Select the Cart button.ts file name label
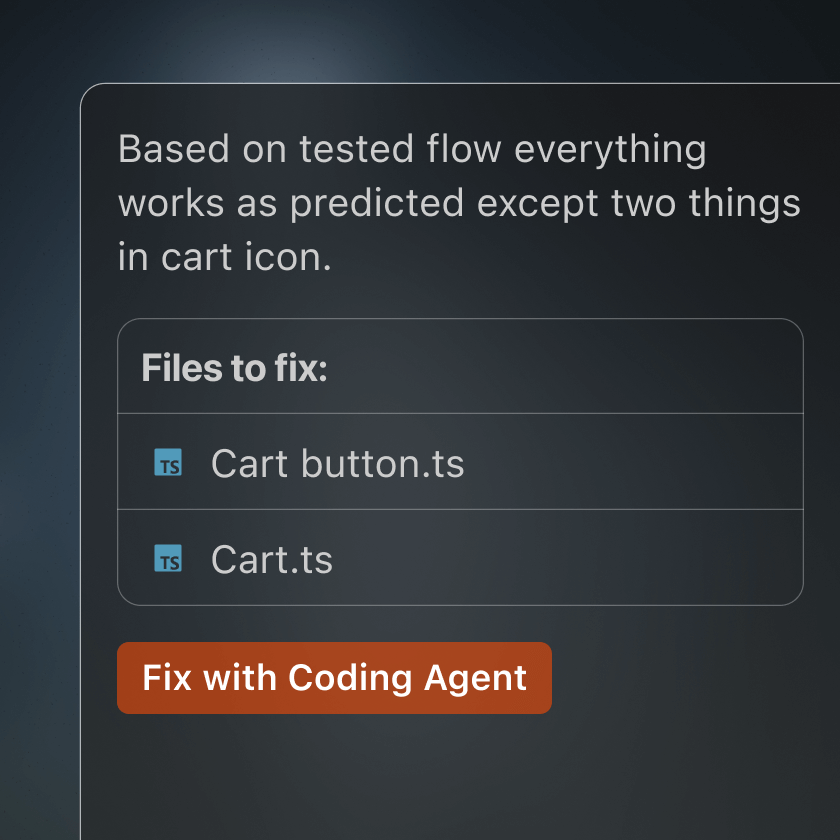 [337, 464]
